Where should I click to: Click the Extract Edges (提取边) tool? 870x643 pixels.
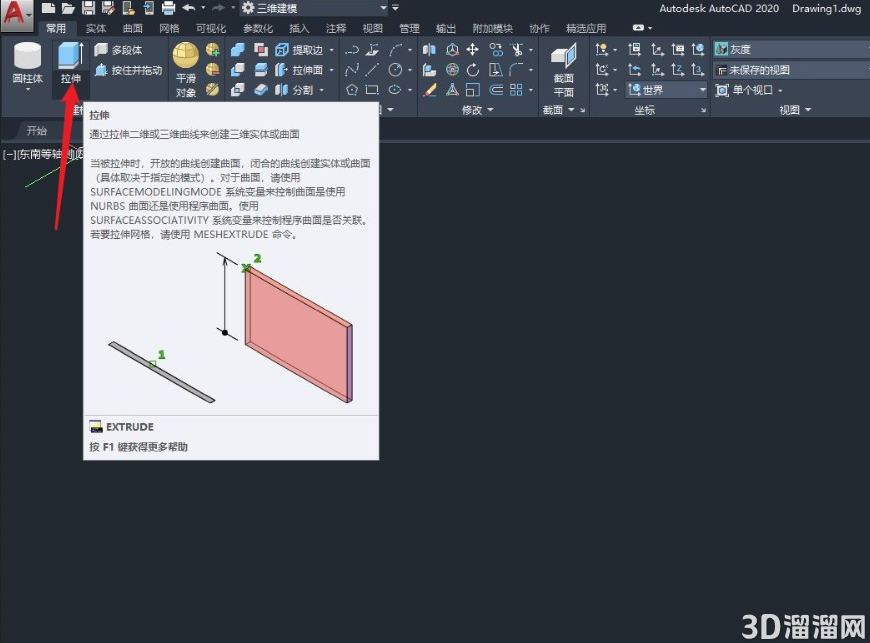point(299,50)
